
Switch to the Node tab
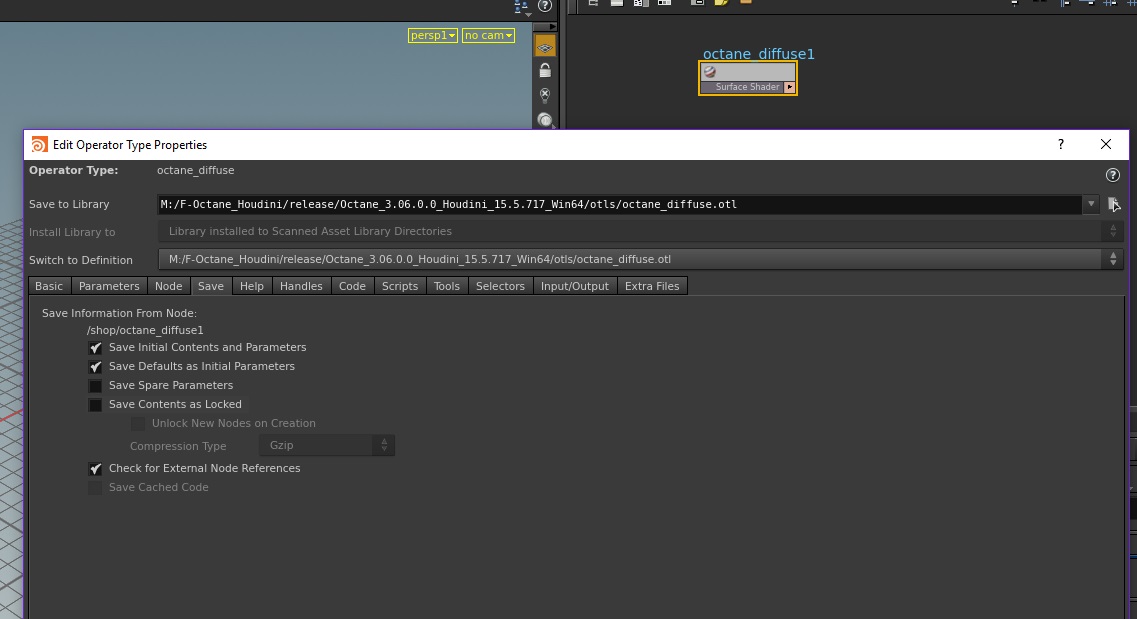tap(169, 286)
